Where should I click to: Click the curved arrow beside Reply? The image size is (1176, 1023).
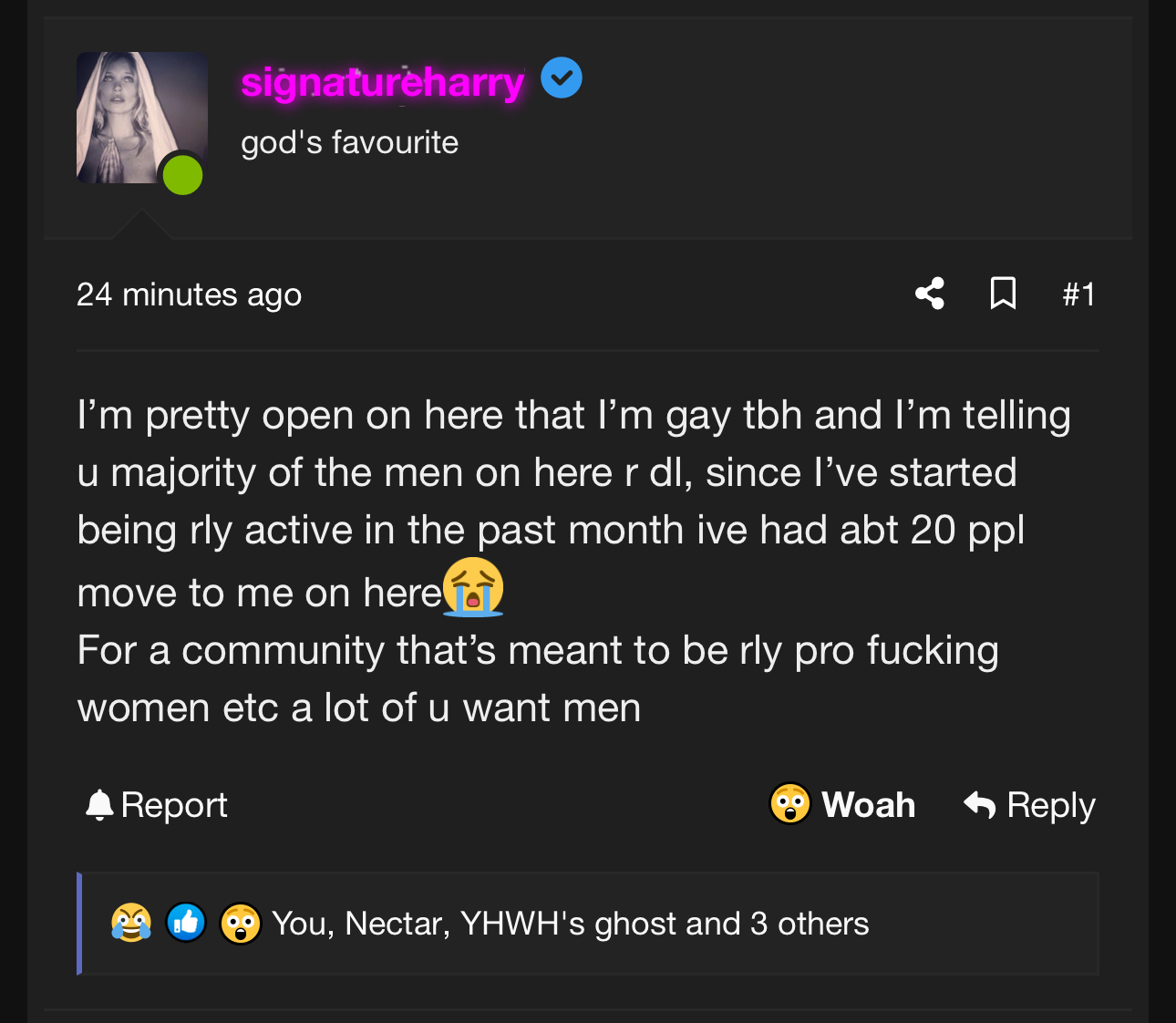click(x=980, y=805)
